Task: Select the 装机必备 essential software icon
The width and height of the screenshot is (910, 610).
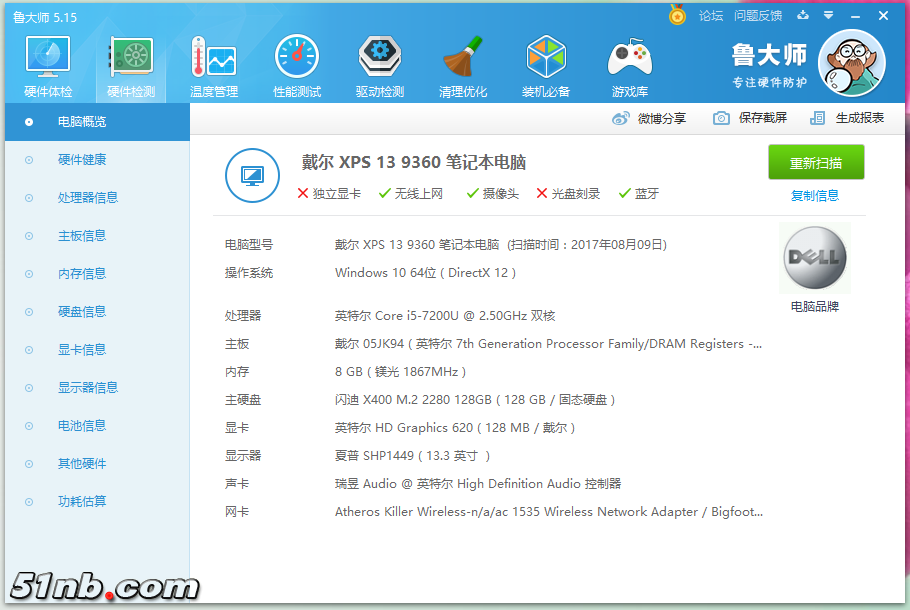Action: 546,62
